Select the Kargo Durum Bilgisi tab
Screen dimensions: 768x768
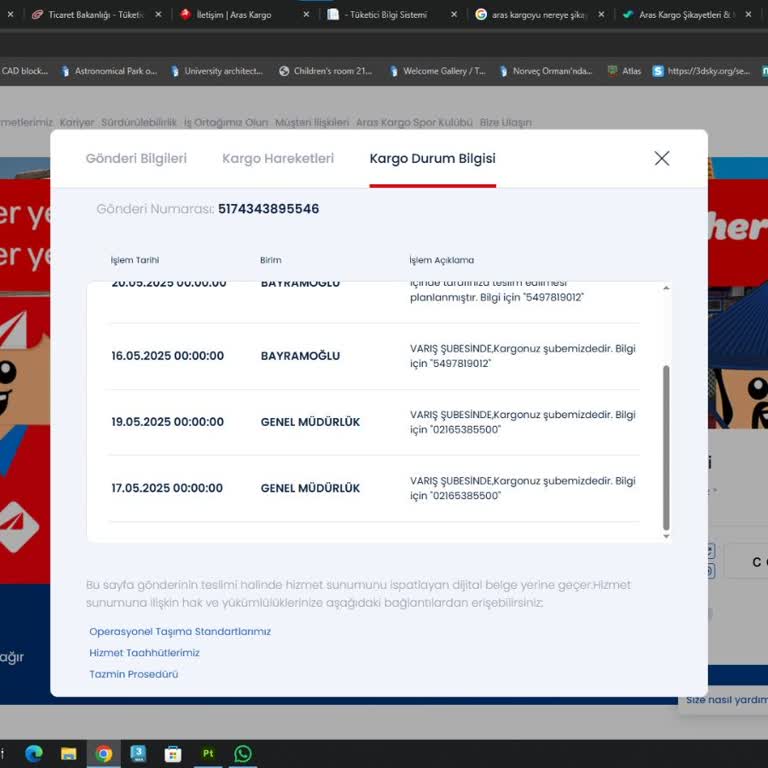point(432,159)
